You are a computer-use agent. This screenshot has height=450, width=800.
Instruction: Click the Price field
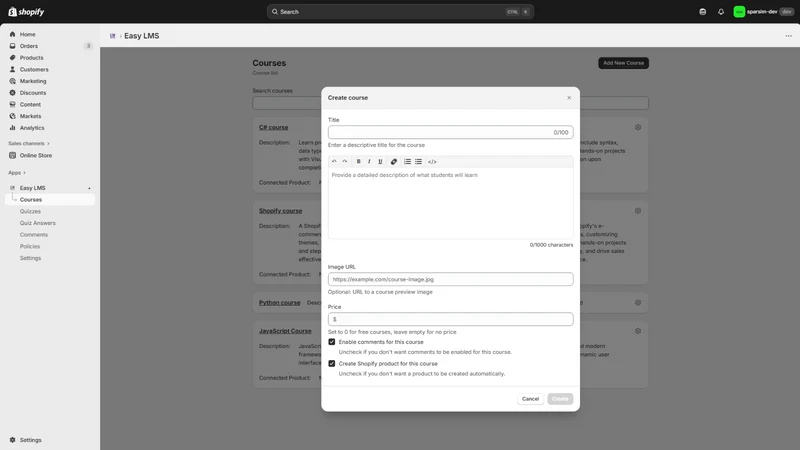click(451, 319)
